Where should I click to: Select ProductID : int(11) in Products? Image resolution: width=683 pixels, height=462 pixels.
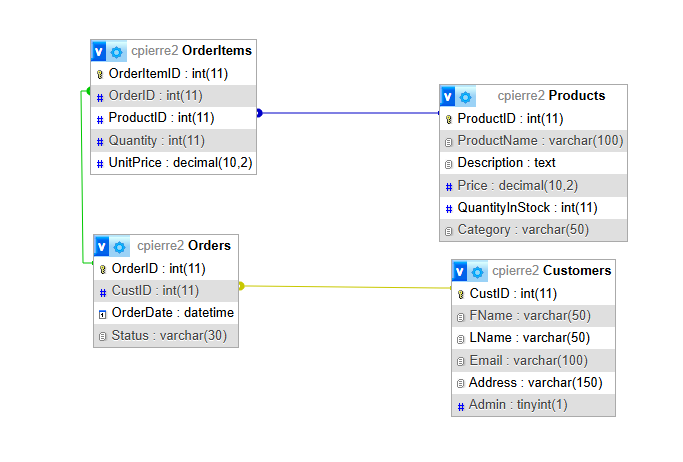(534, 118)
